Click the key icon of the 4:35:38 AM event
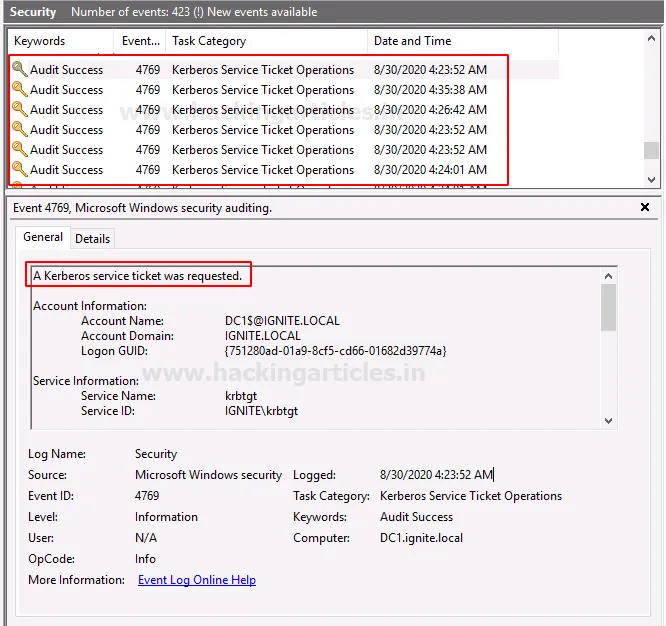 (x=20, y=90)
